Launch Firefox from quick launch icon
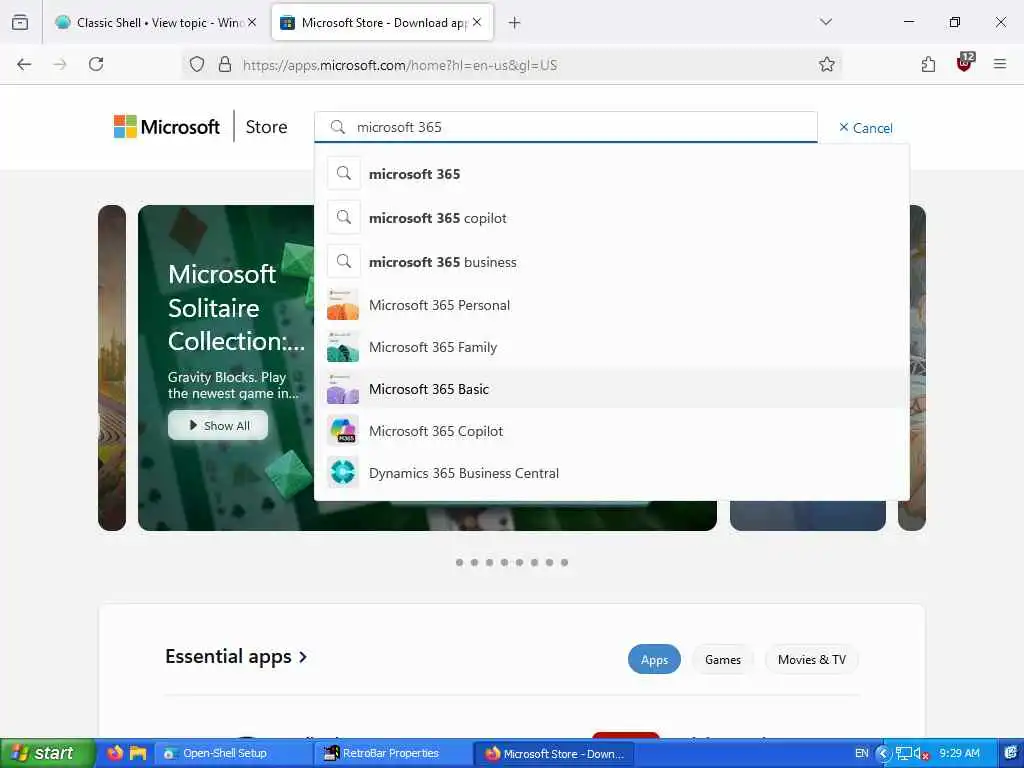This screenshot has width=1024, height=768. pos(115,753)
